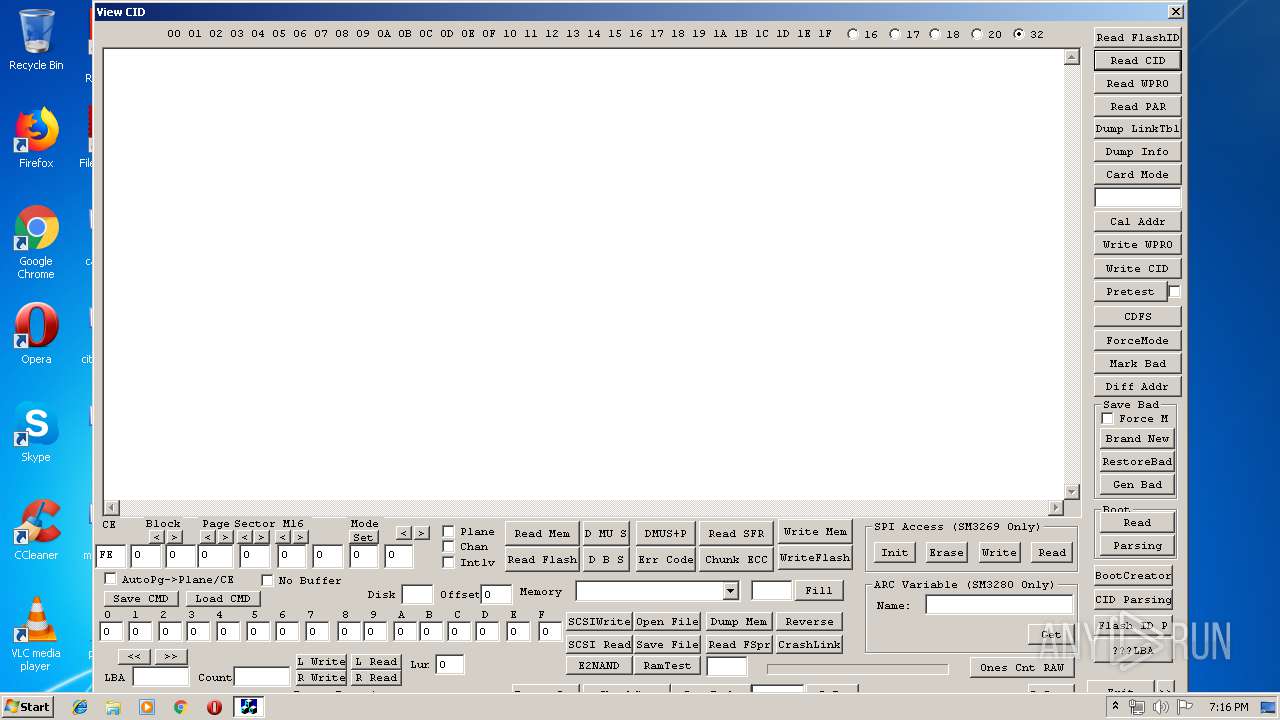The width and height of the screenshot is (1280, 720).
Task: Click the CID Parsing button
Action: tap(1134, 600)
